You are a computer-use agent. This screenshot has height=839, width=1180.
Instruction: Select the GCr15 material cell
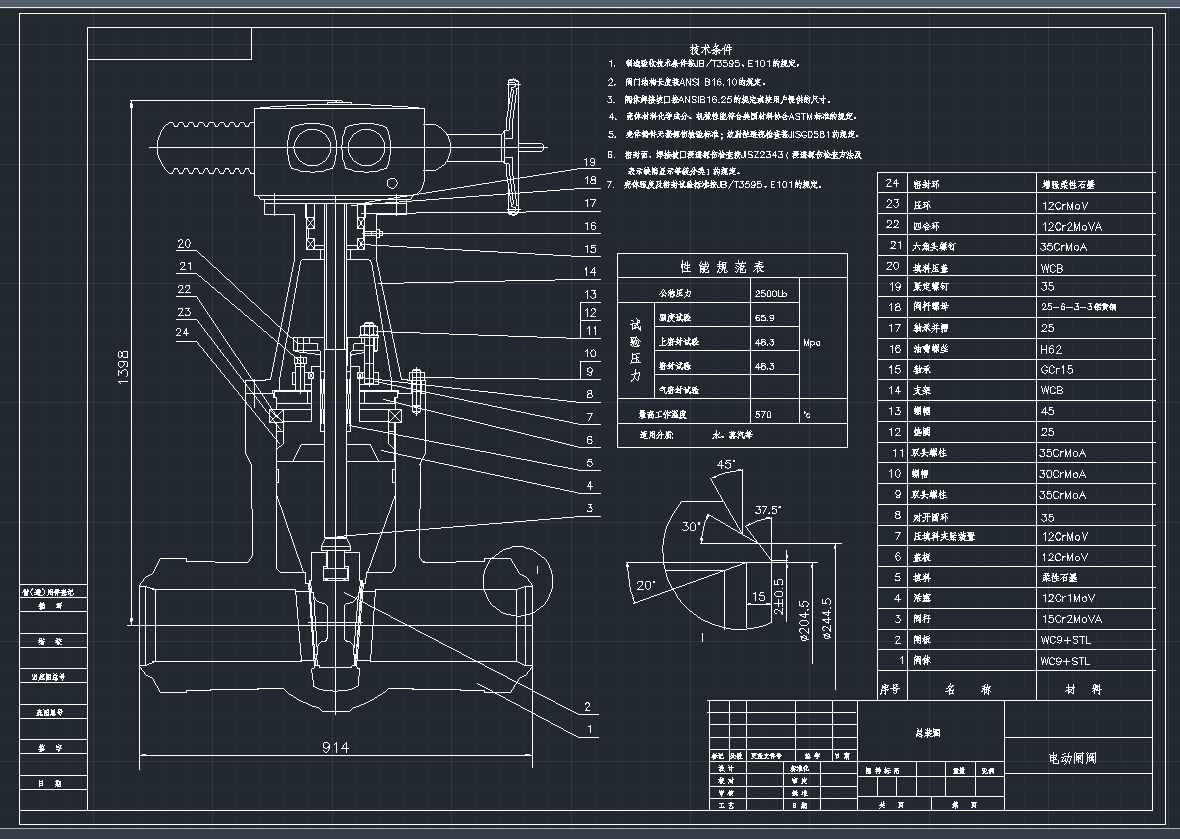1057,370
